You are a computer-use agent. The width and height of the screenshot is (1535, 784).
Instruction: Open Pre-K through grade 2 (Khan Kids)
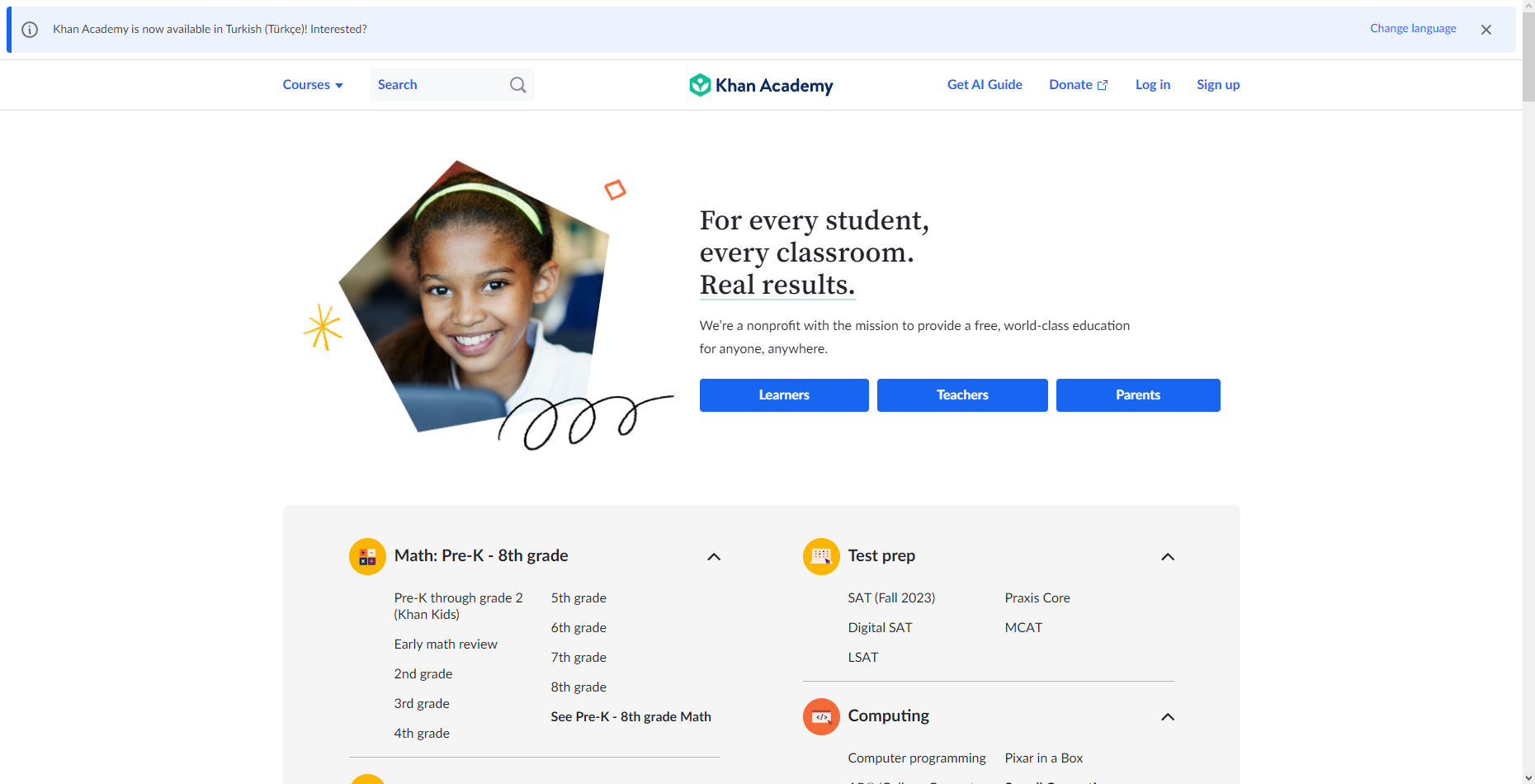(x=459, y=606)
